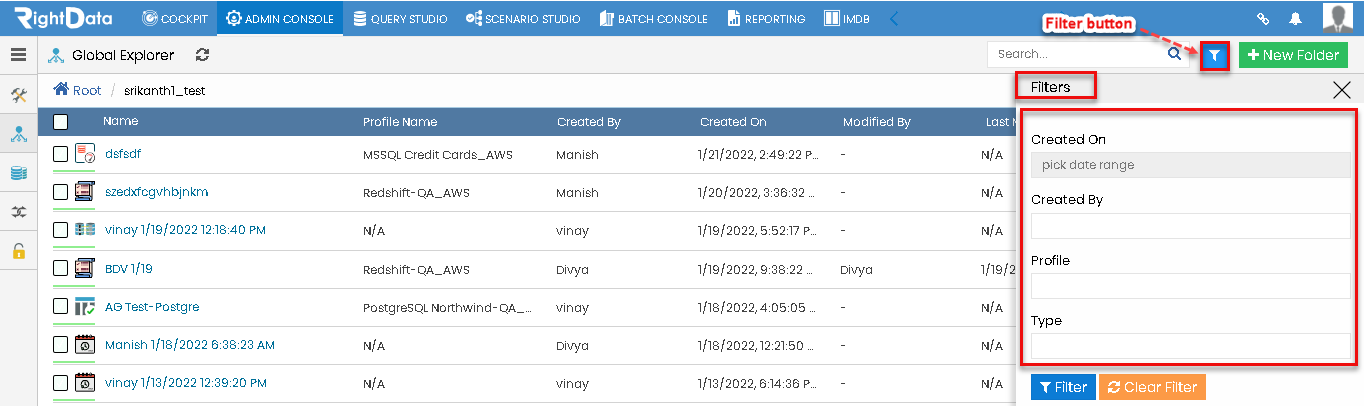Click the Created By filter input field

tap(1190, 226)
